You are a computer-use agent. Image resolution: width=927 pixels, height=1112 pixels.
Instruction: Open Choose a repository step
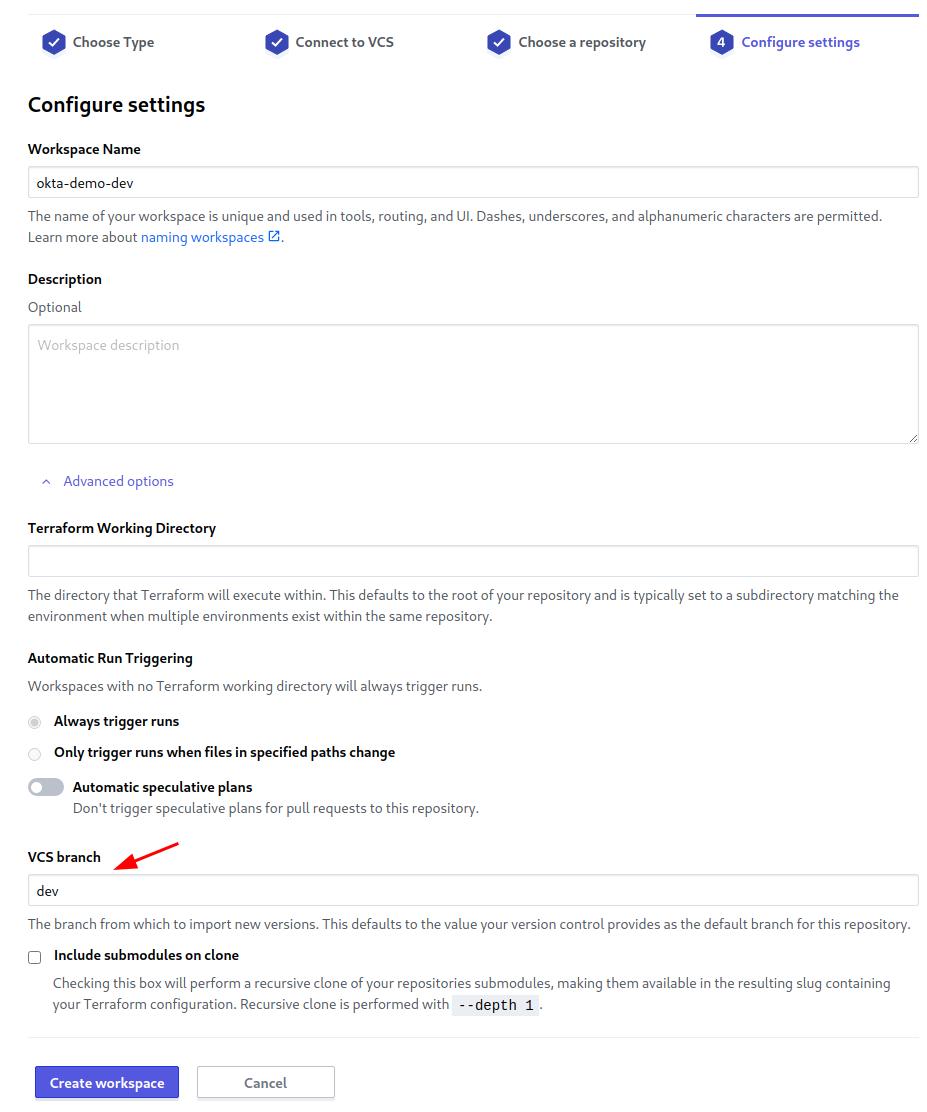pos(581,43)
